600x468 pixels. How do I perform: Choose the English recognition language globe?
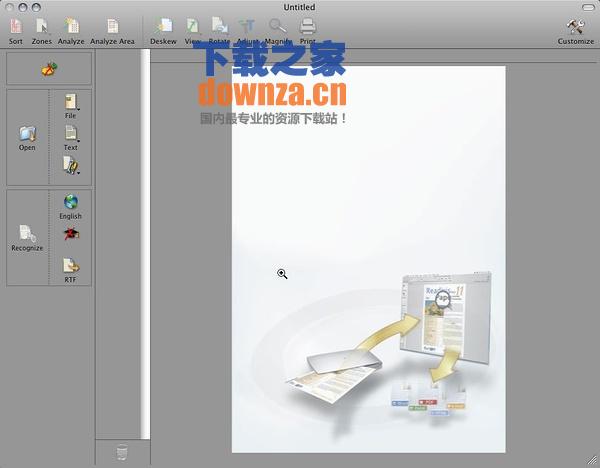(70, 202)
